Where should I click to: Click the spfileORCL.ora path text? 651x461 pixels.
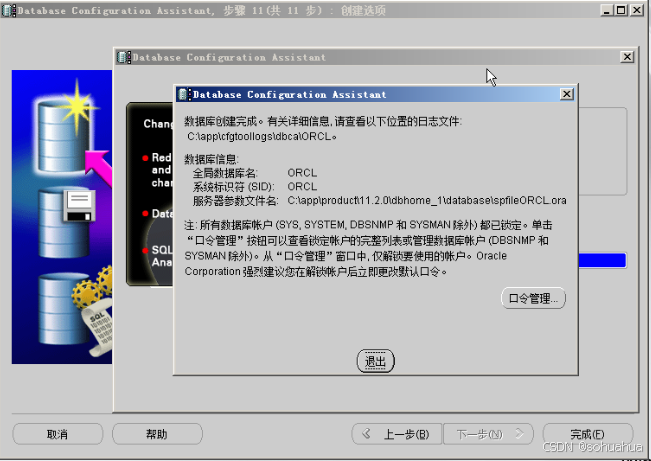(x=427, y=200)
